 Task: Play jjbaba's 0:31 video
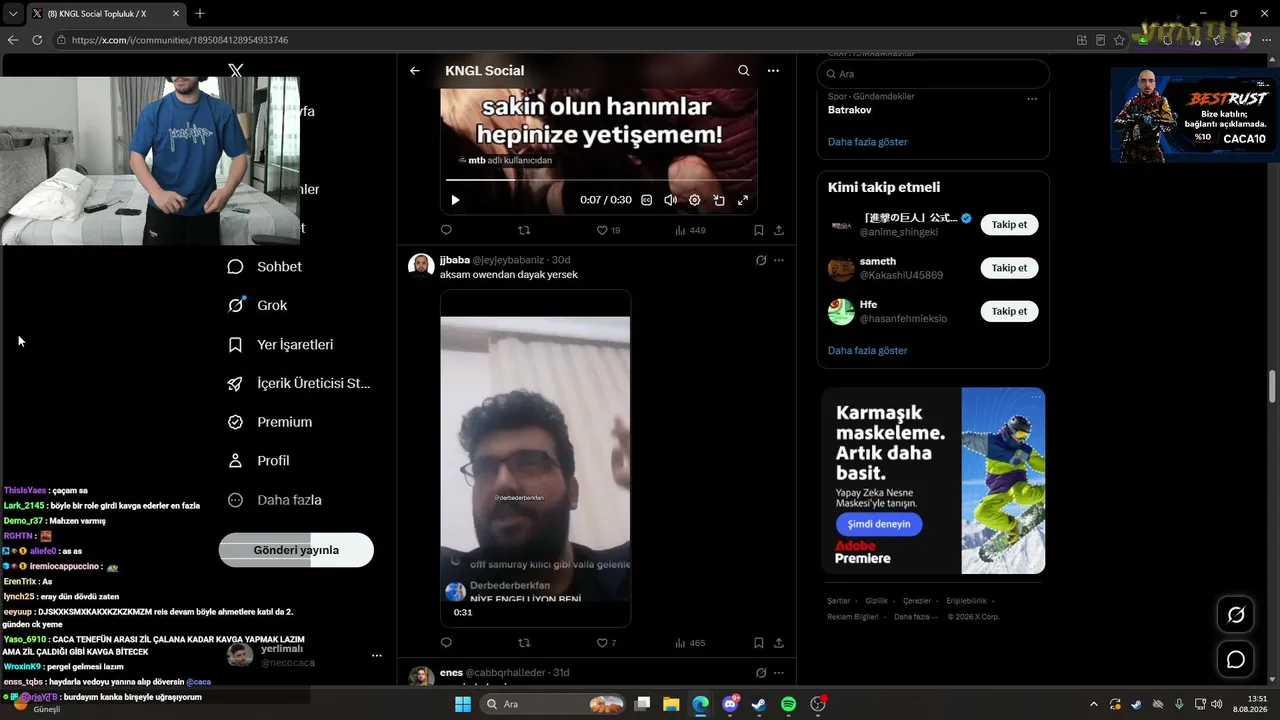click(535, 458)
